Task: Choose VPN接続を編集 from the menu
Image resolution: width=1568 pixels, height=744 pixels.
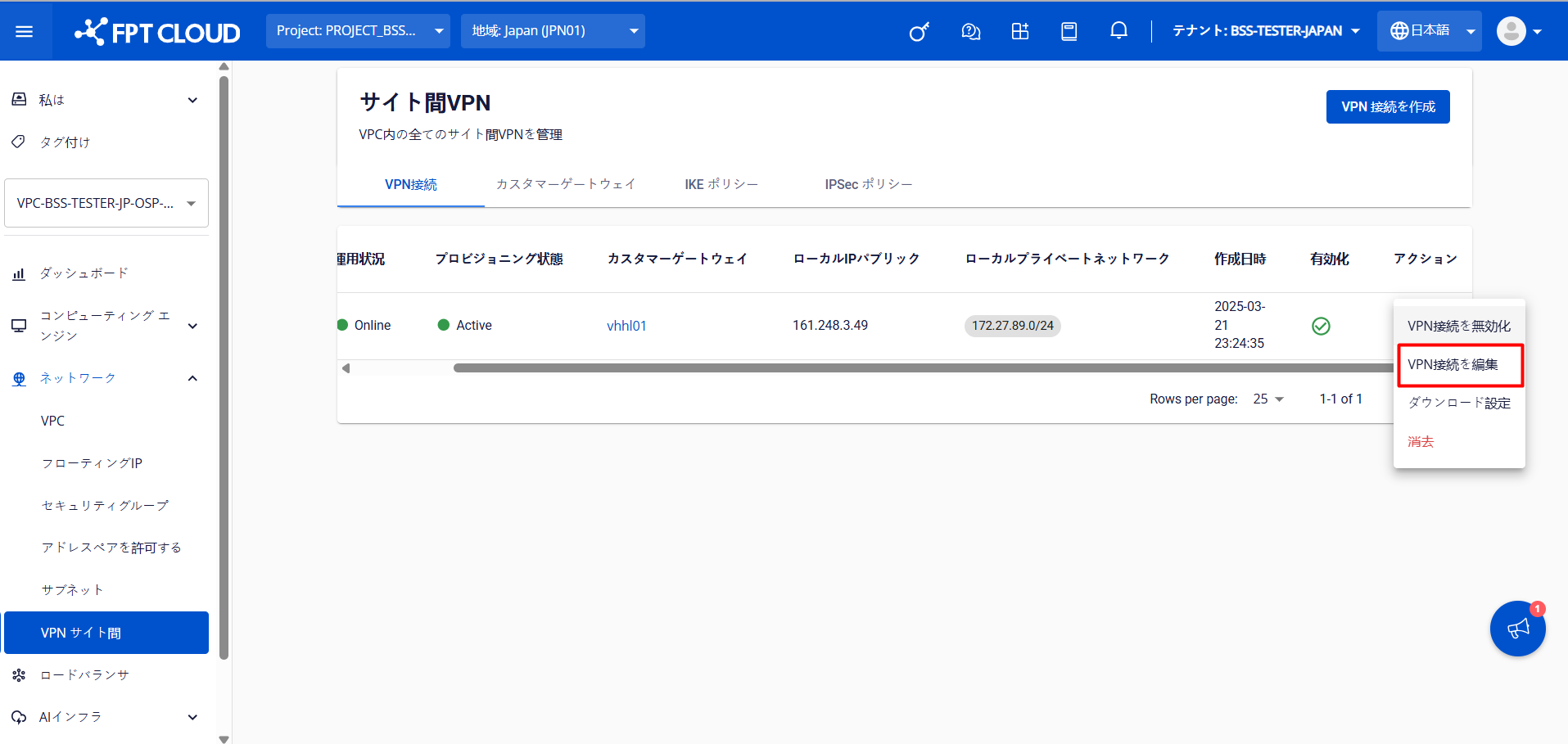Action: click(x=1459, y=364)
